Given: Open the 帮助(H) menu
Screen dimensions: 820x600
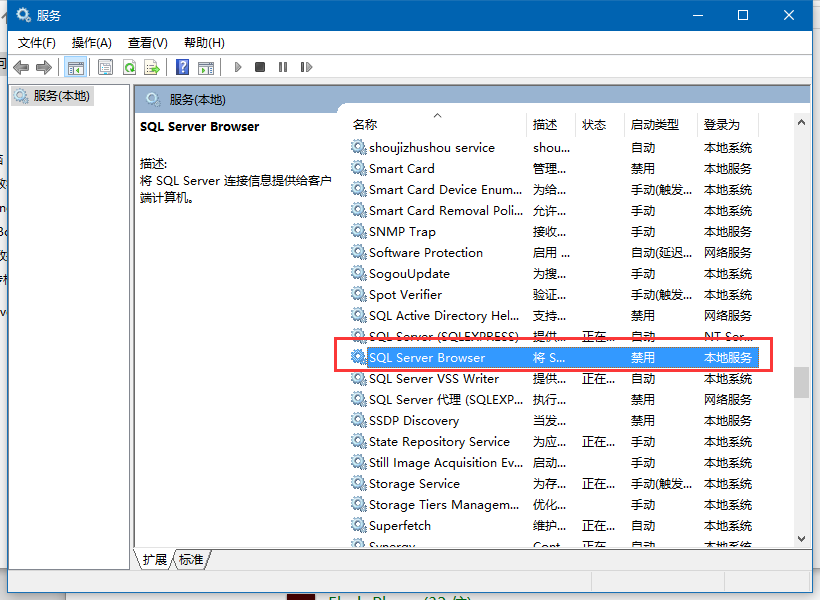Looking at the screenshot, I should click(204, 43).
